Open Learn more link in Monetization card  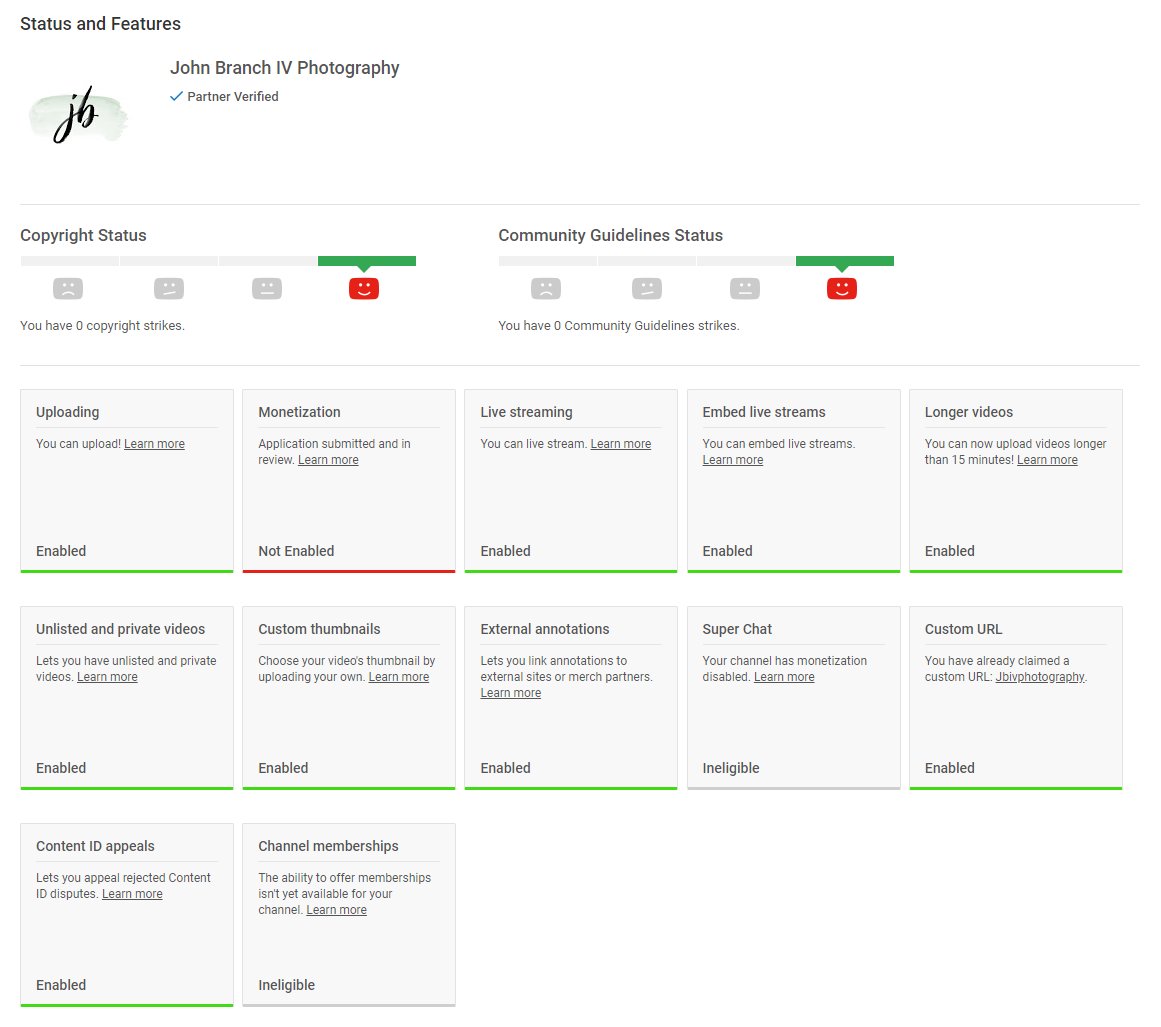pos(328,460)
